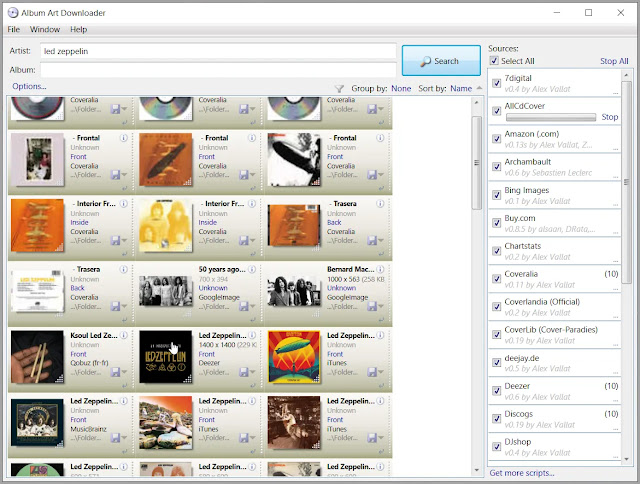
Task: Show info for the MusicBrainz Led Zeppelin result
Action: pos(124,401)
